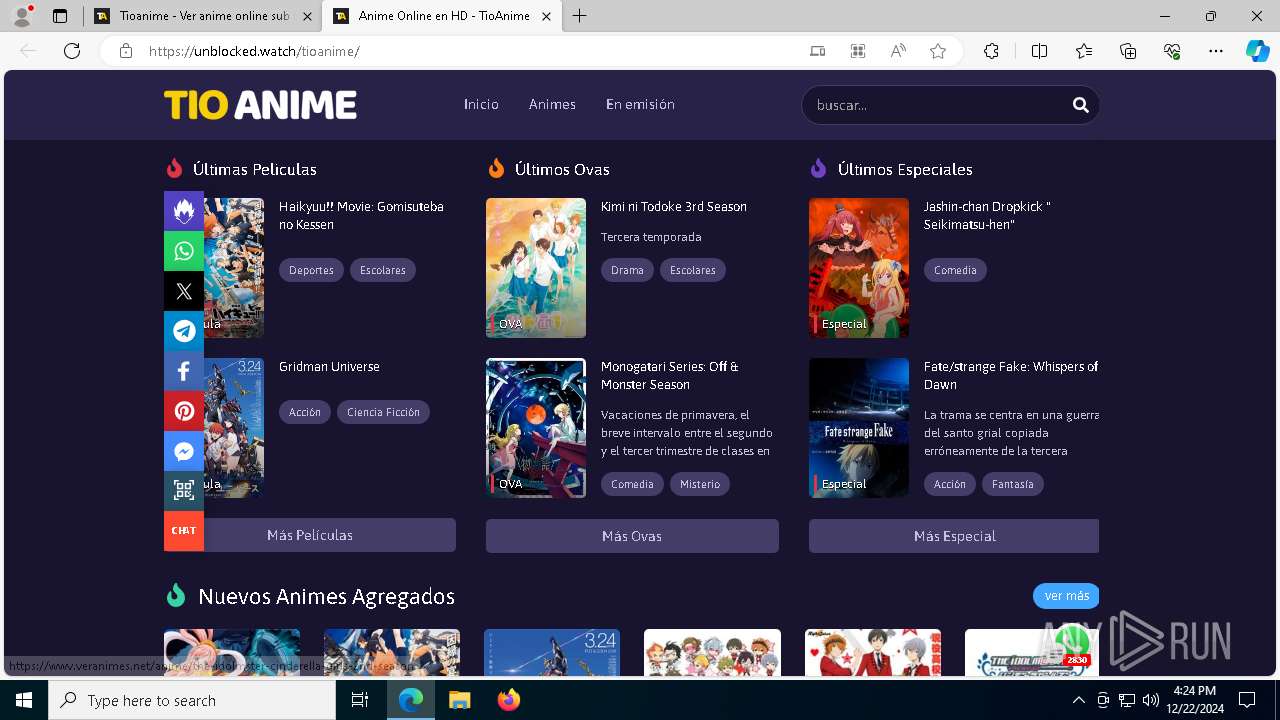This screenshot has height=720, width=1280.
Task: Open Collections icon in toolbar
Action: tap(1128, 51)
